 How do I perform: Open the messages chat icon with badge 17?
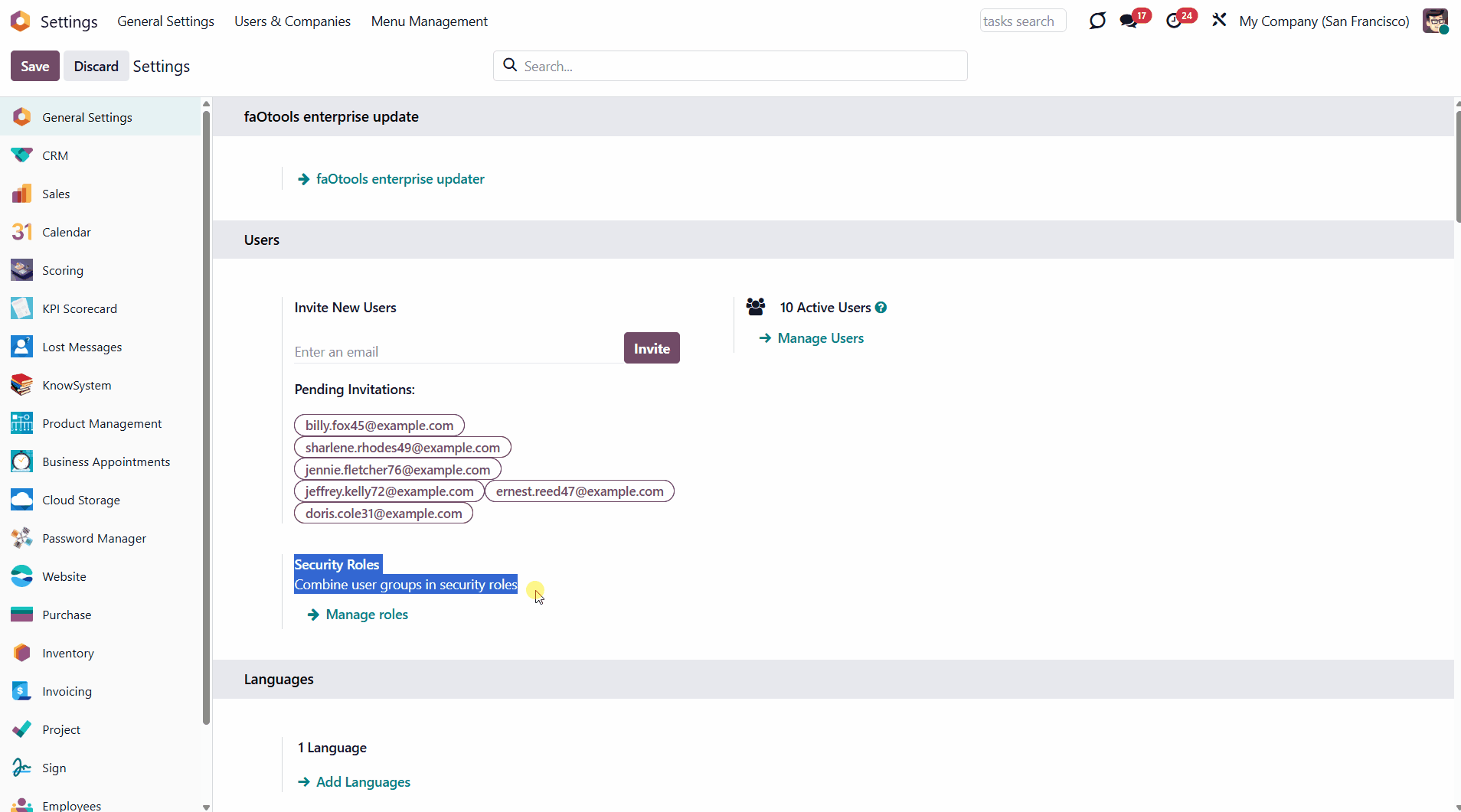coord(1129,21)
